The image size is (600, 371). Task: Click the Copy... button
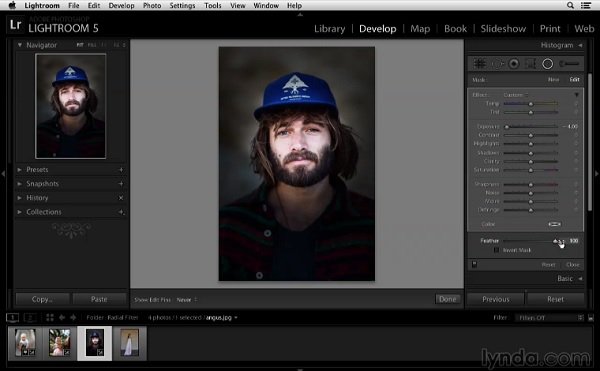click(42, 299)
